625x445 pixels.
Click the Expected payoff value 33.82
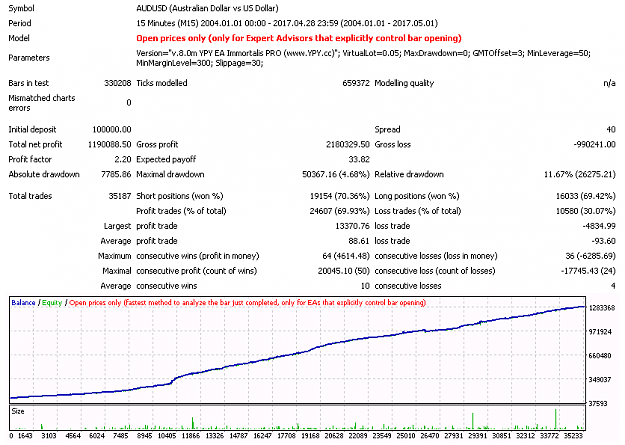point(359,159)
